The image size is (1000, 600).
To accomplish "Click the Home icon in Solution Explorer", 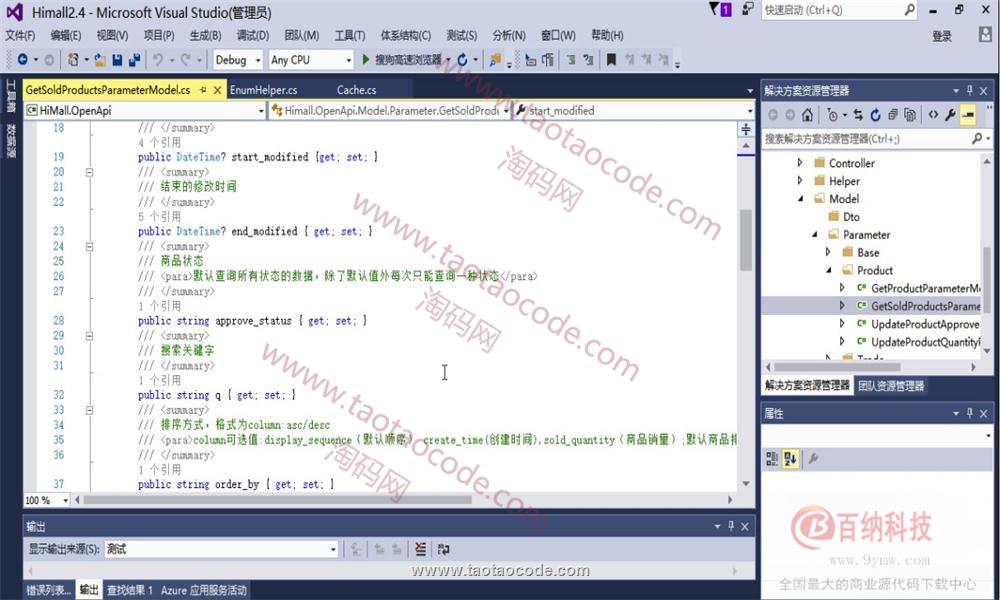I will [807, 115].
